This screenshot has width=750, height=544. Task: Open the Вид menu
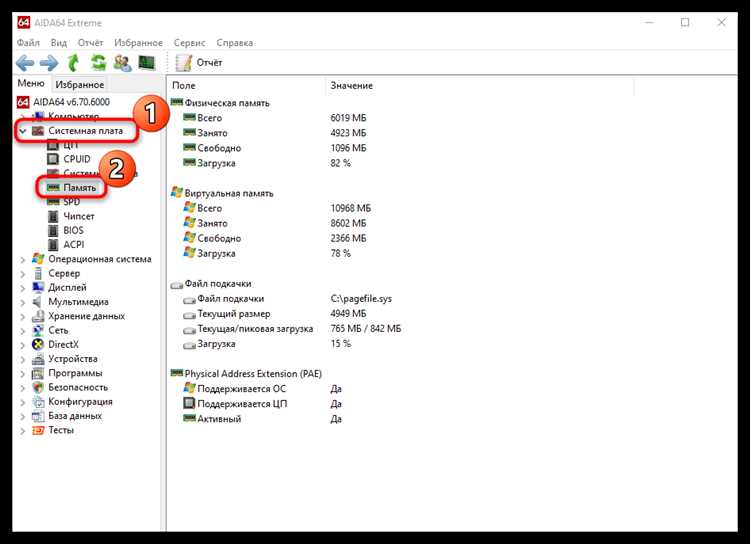[x=59, y=43]
